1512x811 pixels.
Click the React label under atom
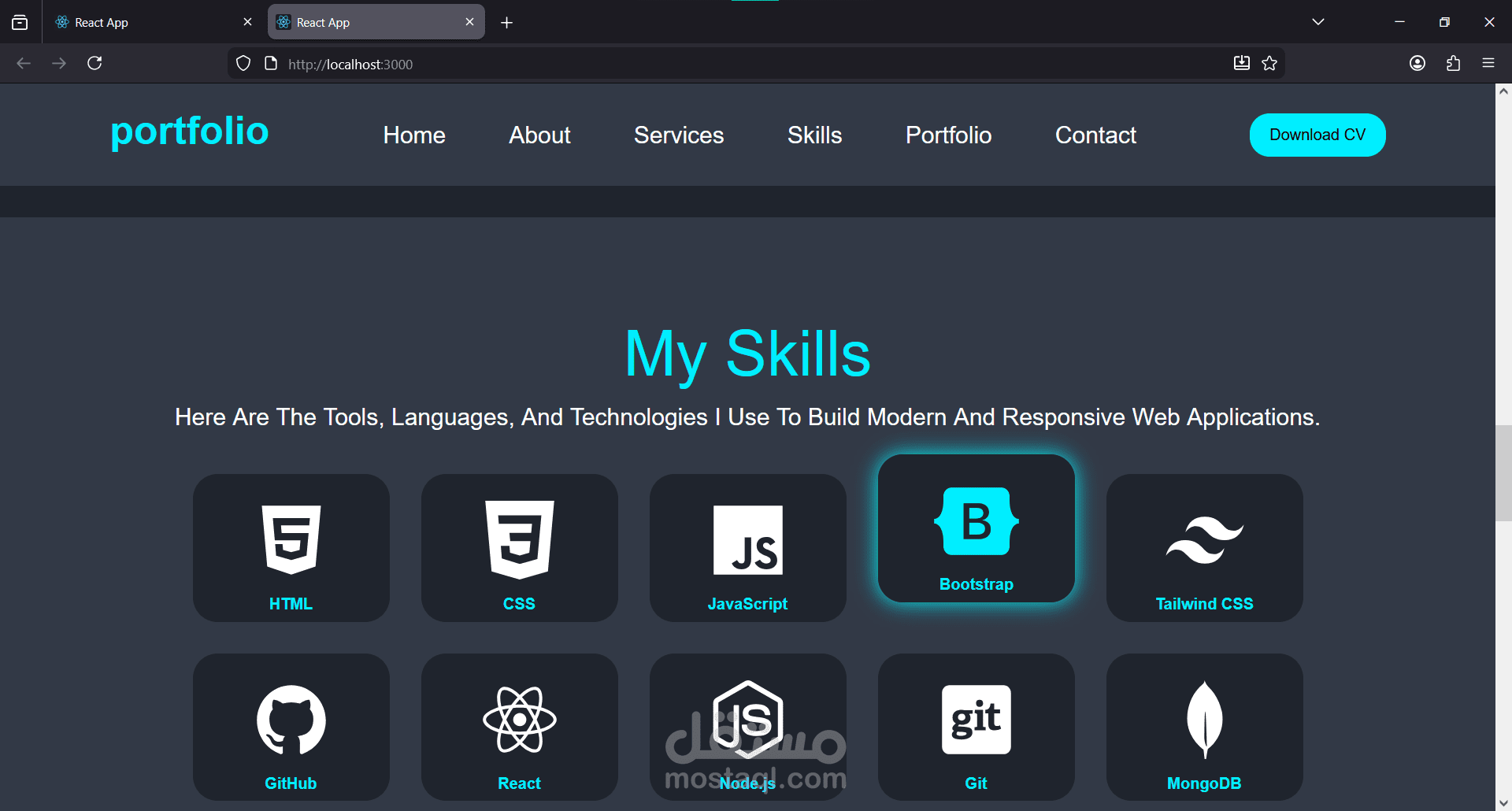point(520,783)
